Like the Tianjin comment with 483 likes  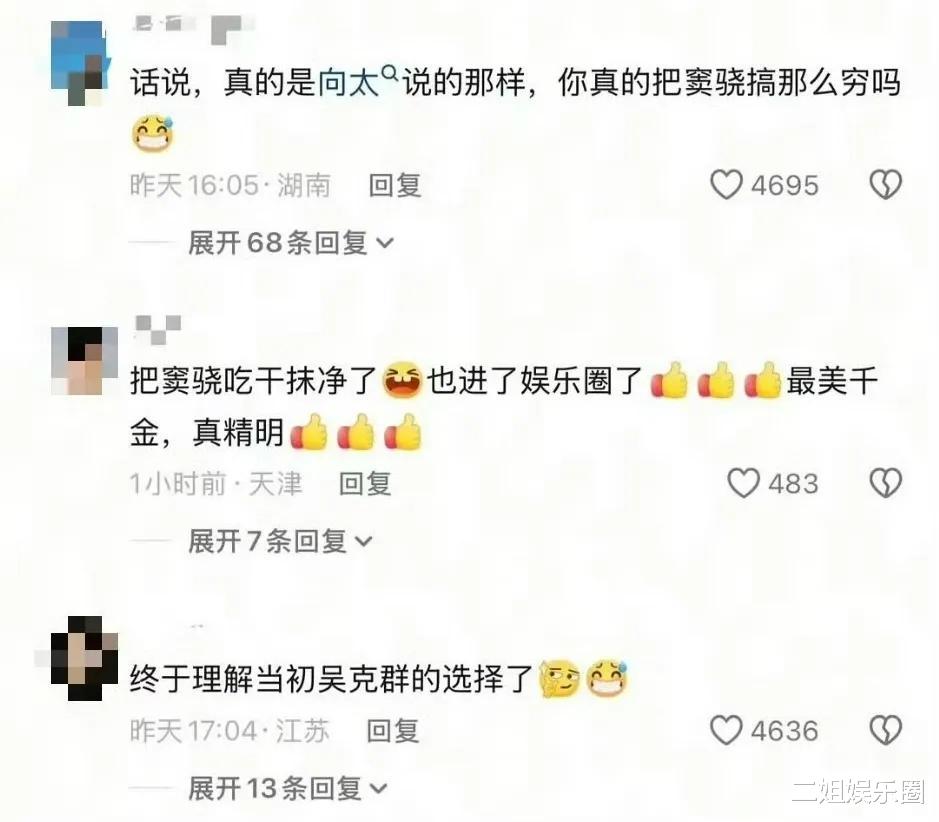743,483
